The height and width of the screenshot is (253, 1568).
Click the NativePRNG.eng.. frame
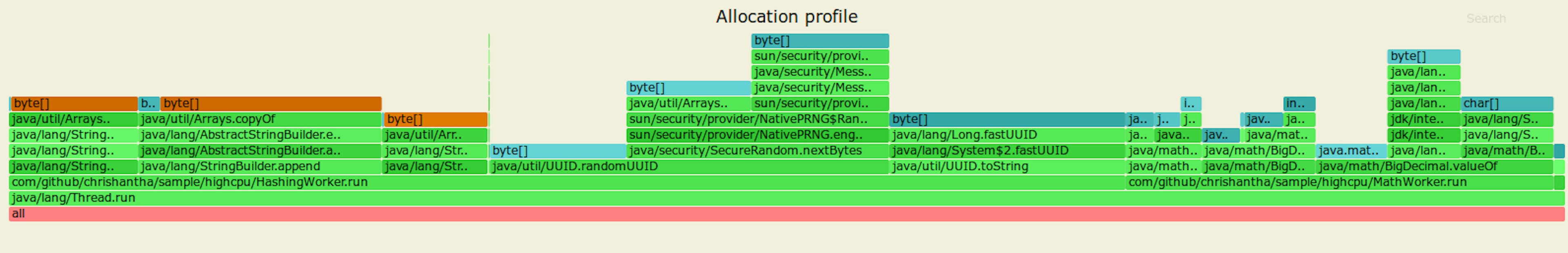click(x=757, y=134)
